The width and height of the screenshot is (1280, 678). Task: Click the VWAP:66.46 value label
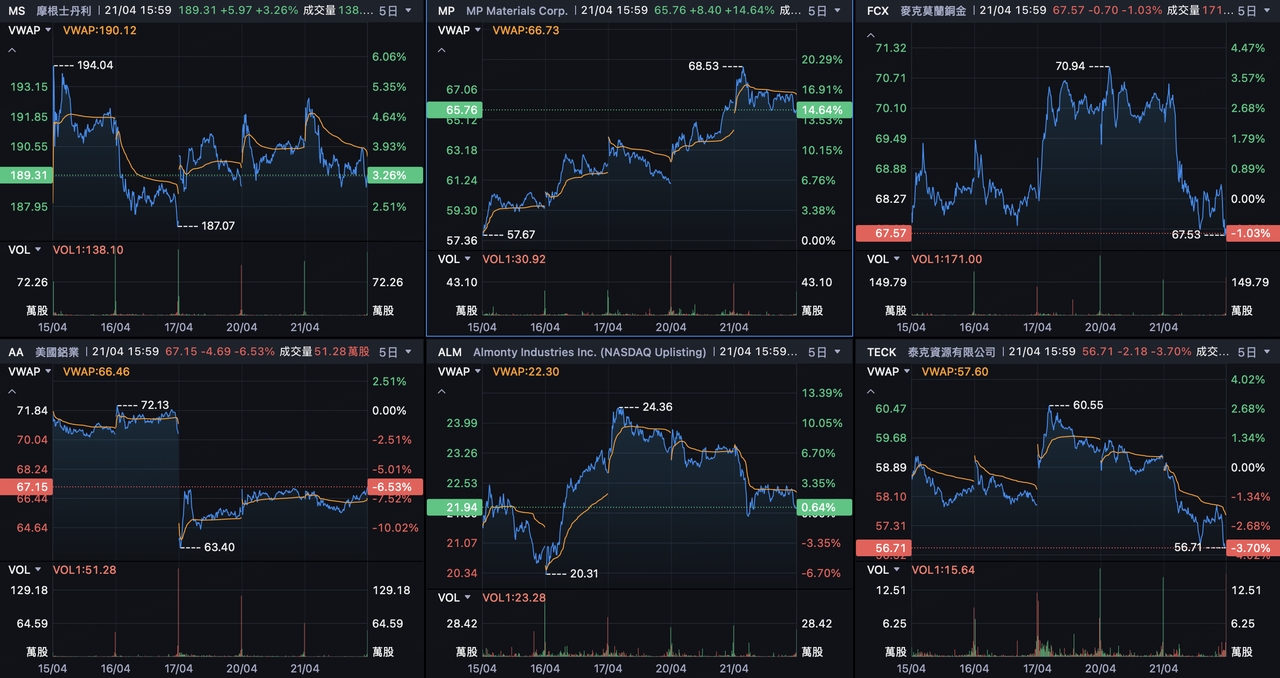click(x=95, y=372)
